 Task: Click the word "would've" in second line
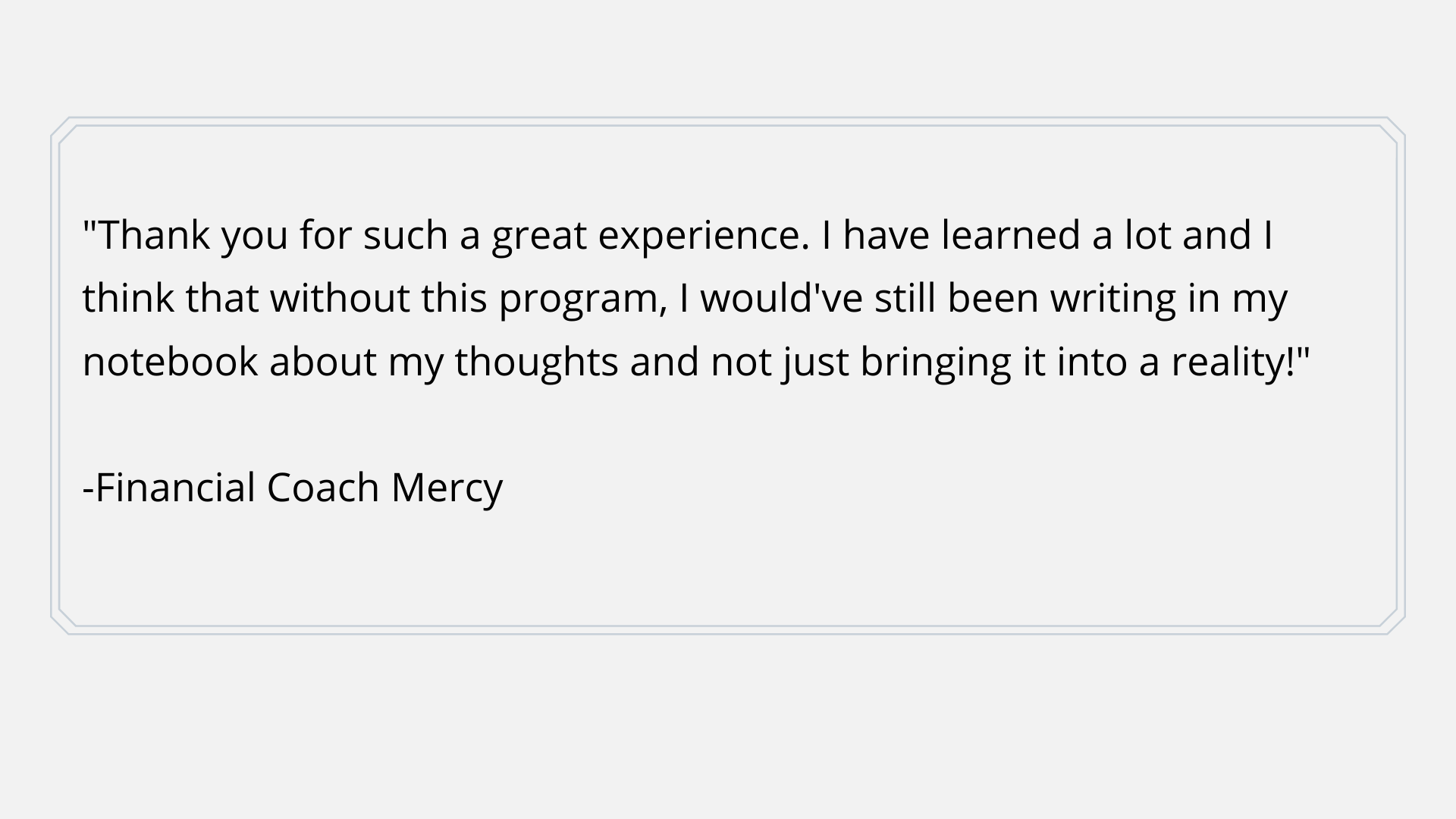[781, 298]
